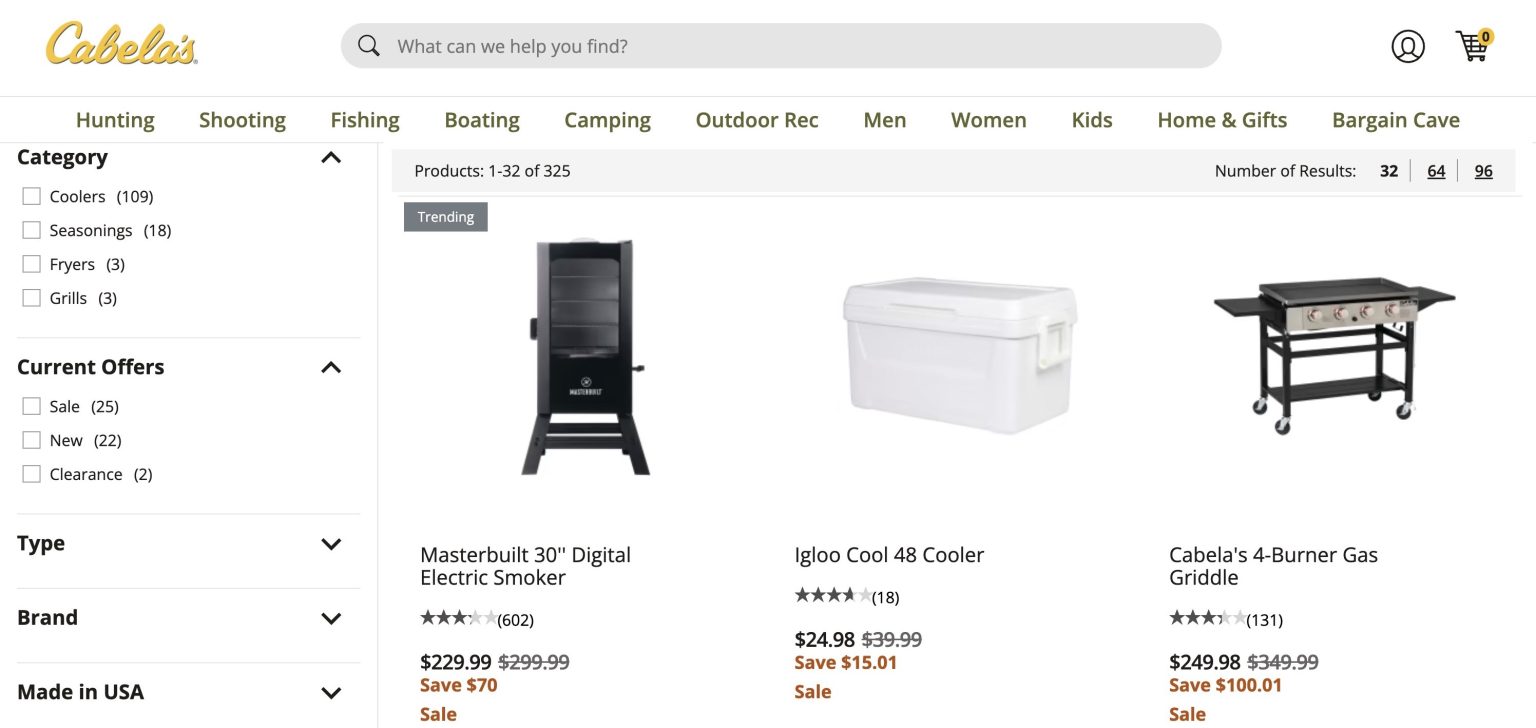Viewport: 1536px width, 728px height.
Task: Show 96 results per page
Action: 1483,170
